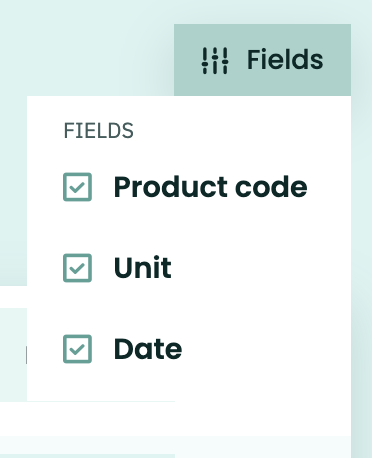Collapse the Fields menu using the toolbar button
Screen dimensions: 372x458
[x=262, y=60]
